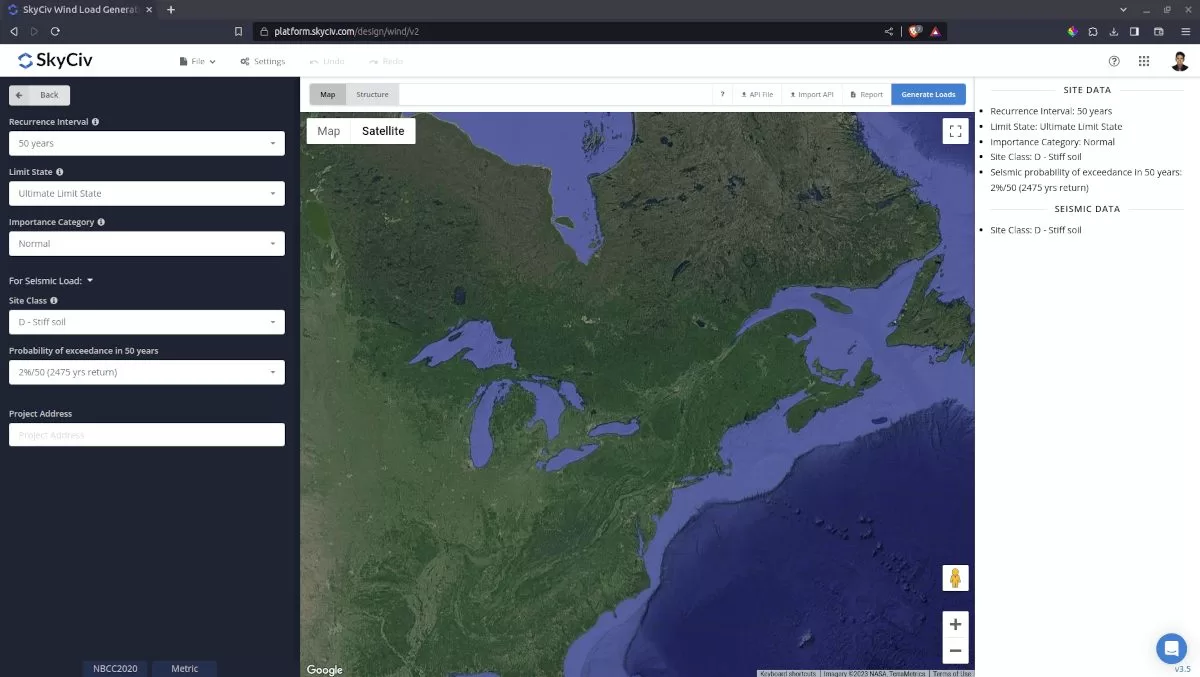
Task: Open the Recurrence Interval dropdown
Action: tap(146, 143)
